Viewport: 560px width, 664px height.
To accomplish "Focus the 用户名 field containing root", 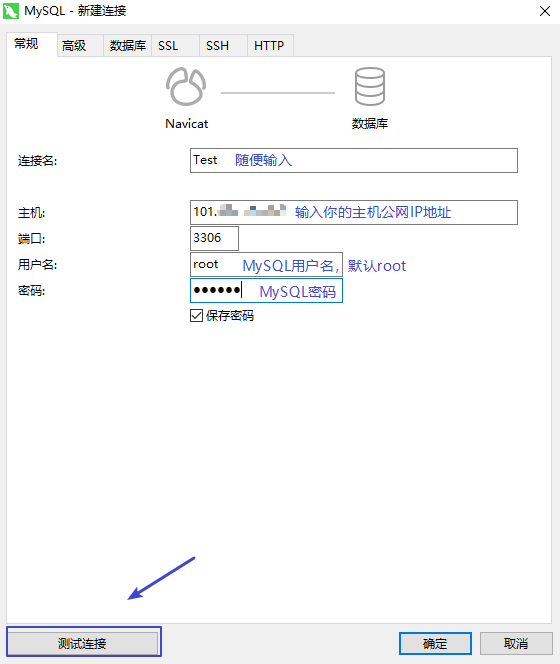I will click(266, 265).
